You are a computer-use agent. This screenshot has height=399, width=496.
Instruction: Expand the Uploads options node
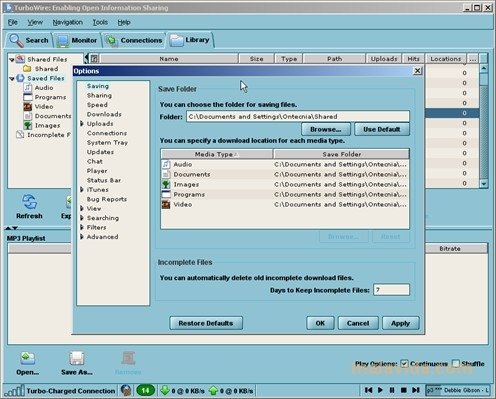tap(82, 124)
